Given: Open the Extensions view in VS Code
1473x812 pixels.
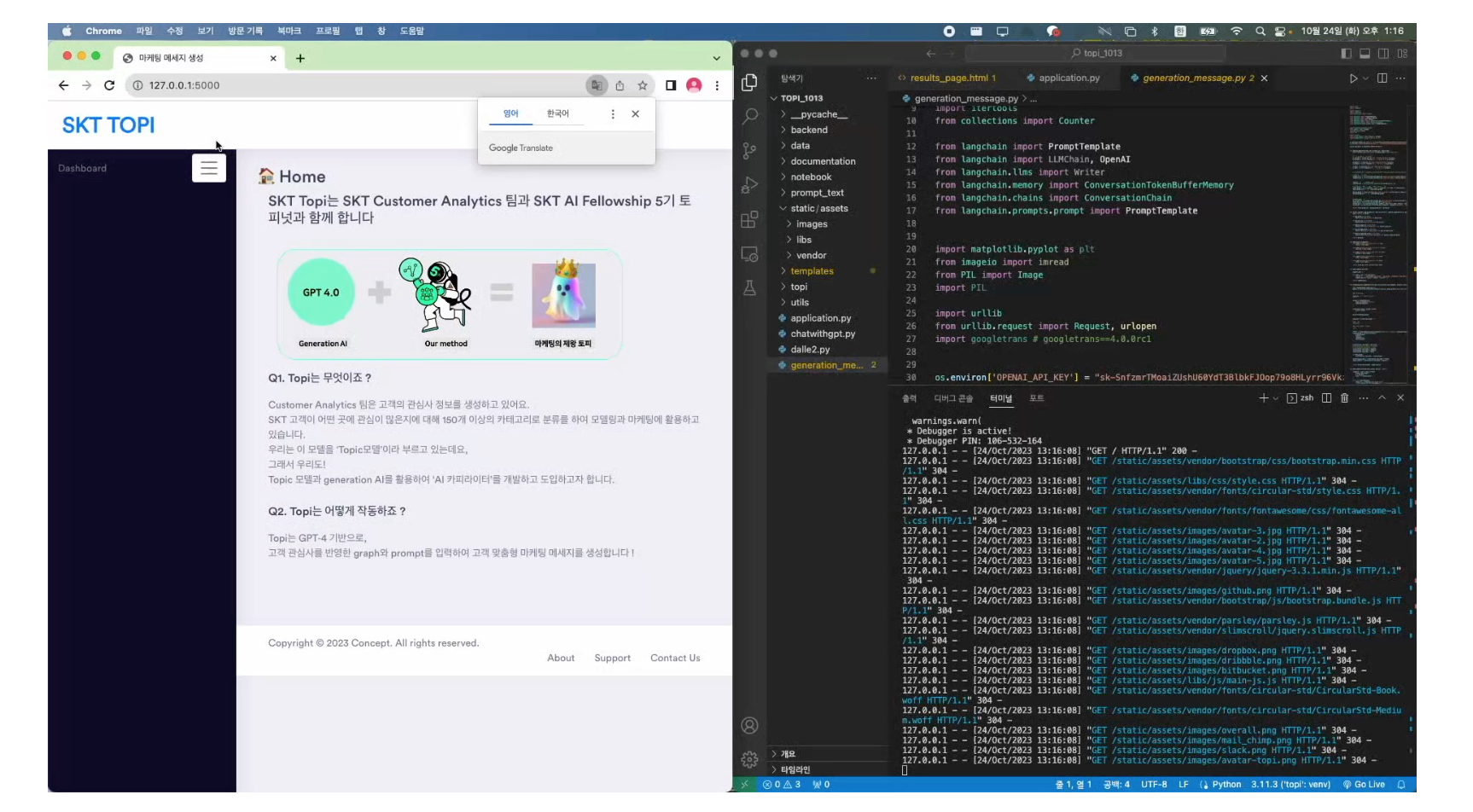Looking at the screenshot, I should coord(749,219).
